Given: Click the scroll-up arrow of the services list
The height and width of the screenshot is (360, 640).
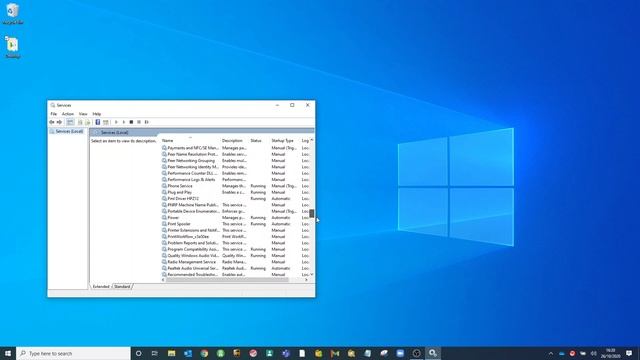Looking at the screenshot, I should point(312,140).
